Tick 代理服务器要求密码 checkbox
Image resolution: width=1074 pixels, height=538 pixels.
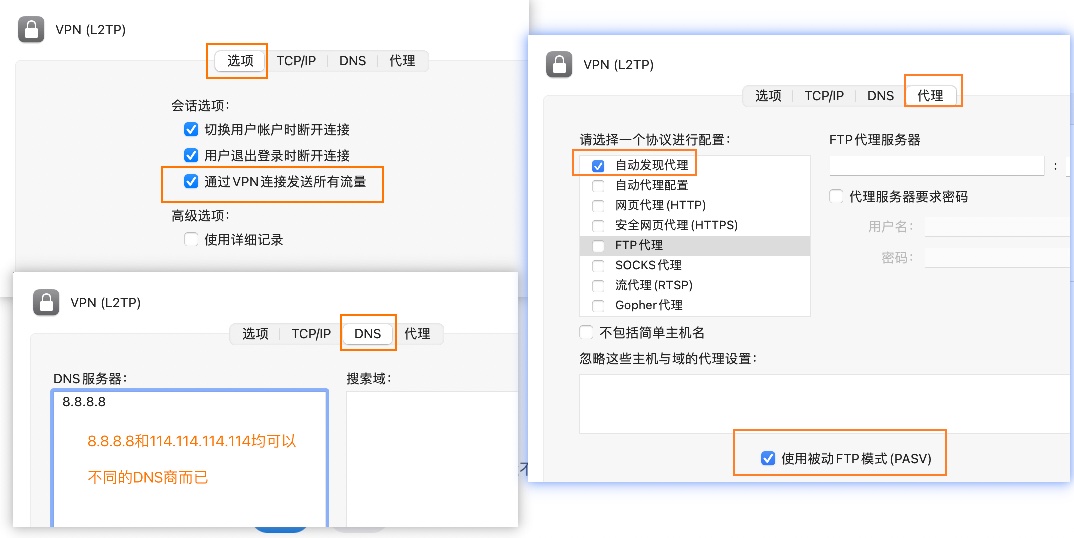(837, 197)
